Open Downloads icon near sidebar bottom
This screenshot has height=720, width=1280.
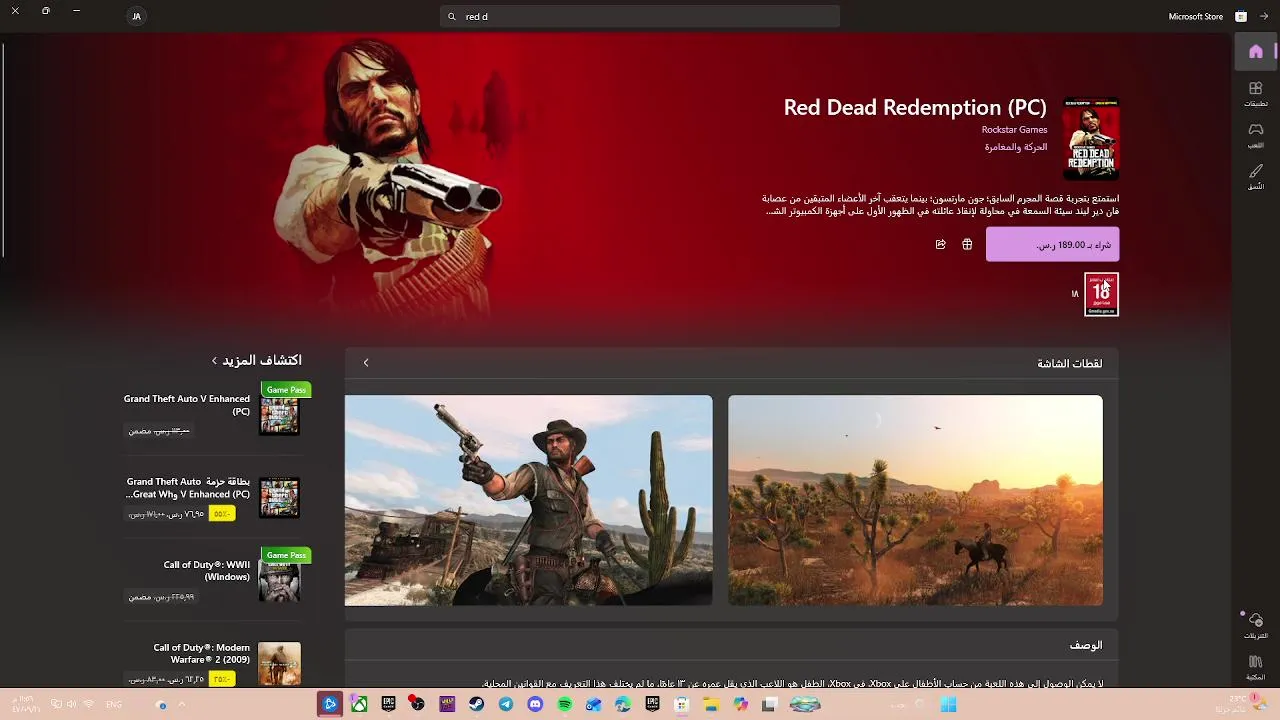tap(1256, 625)
